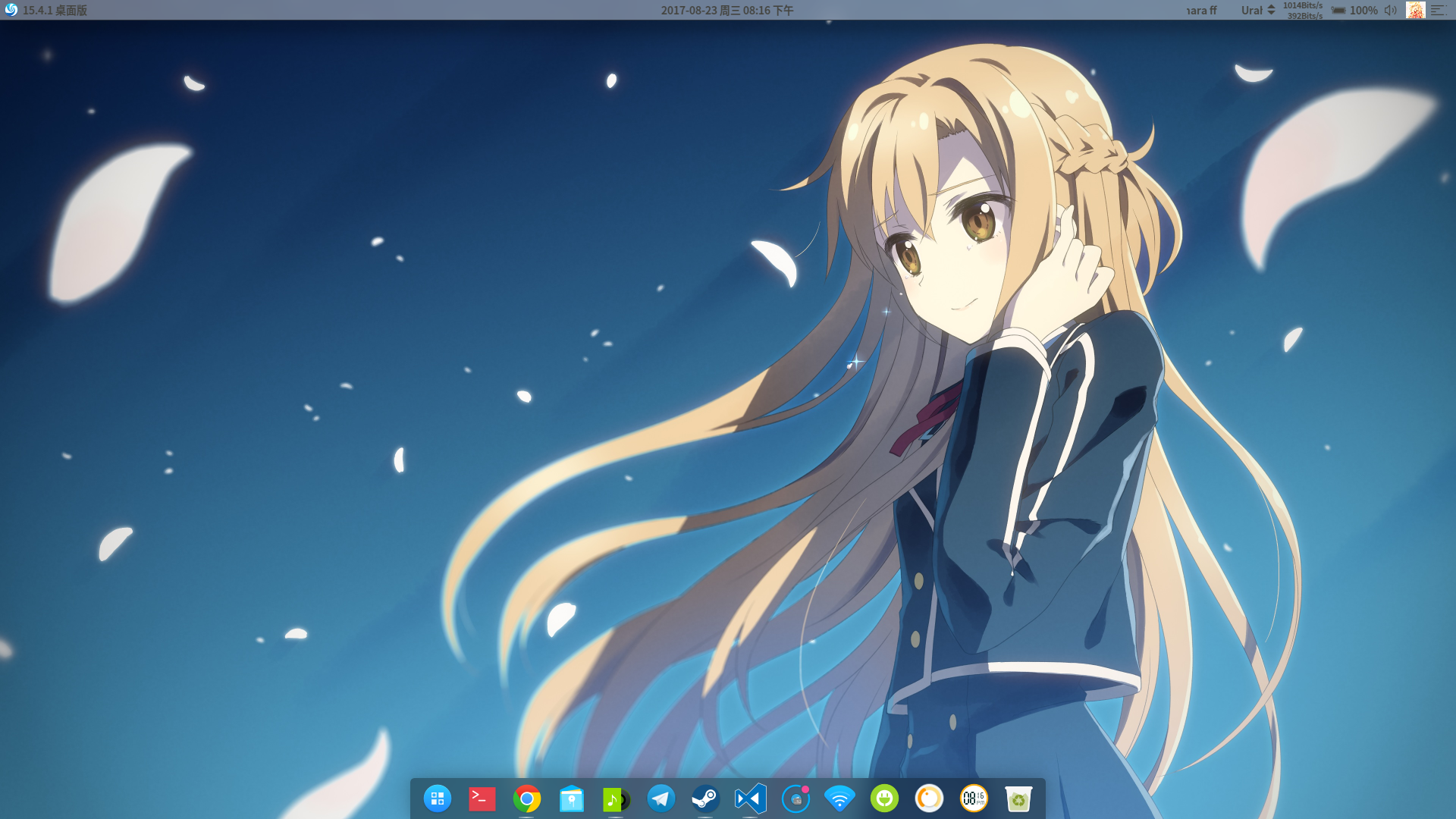Launch the Steam client
The image size is (1456, 819).
pos(704,798)
